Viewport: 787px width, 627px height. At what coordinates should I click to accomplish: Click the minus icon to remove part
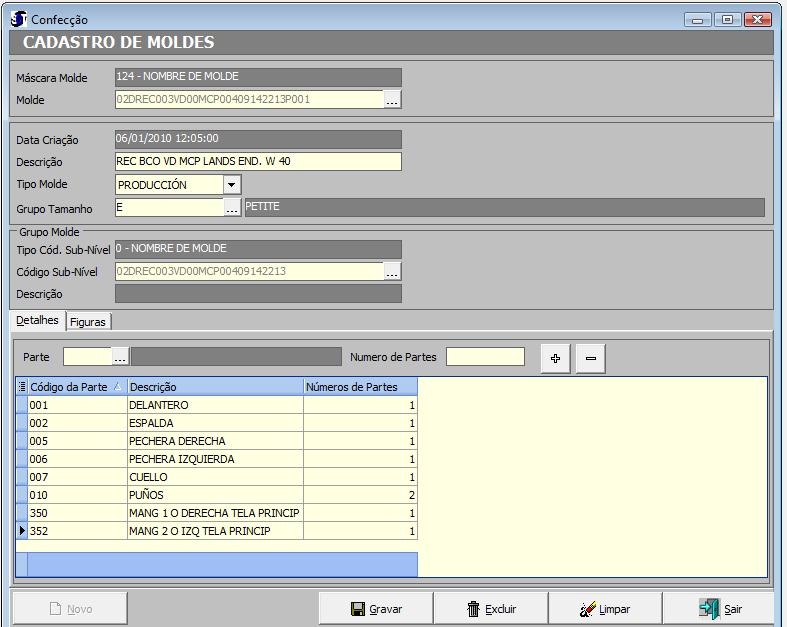590,358
